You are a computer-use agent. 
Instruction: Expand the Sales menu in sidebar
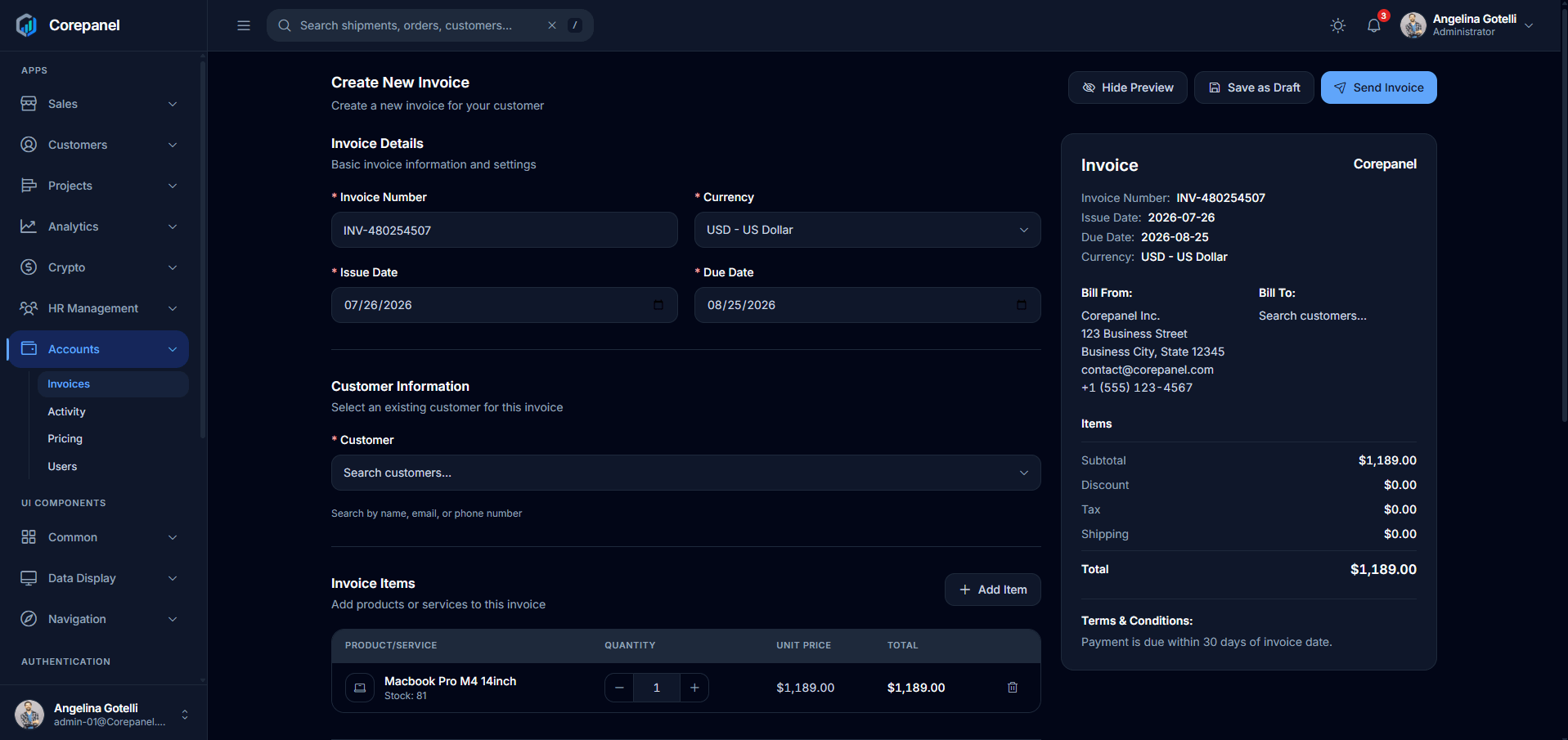pos(98,104)
